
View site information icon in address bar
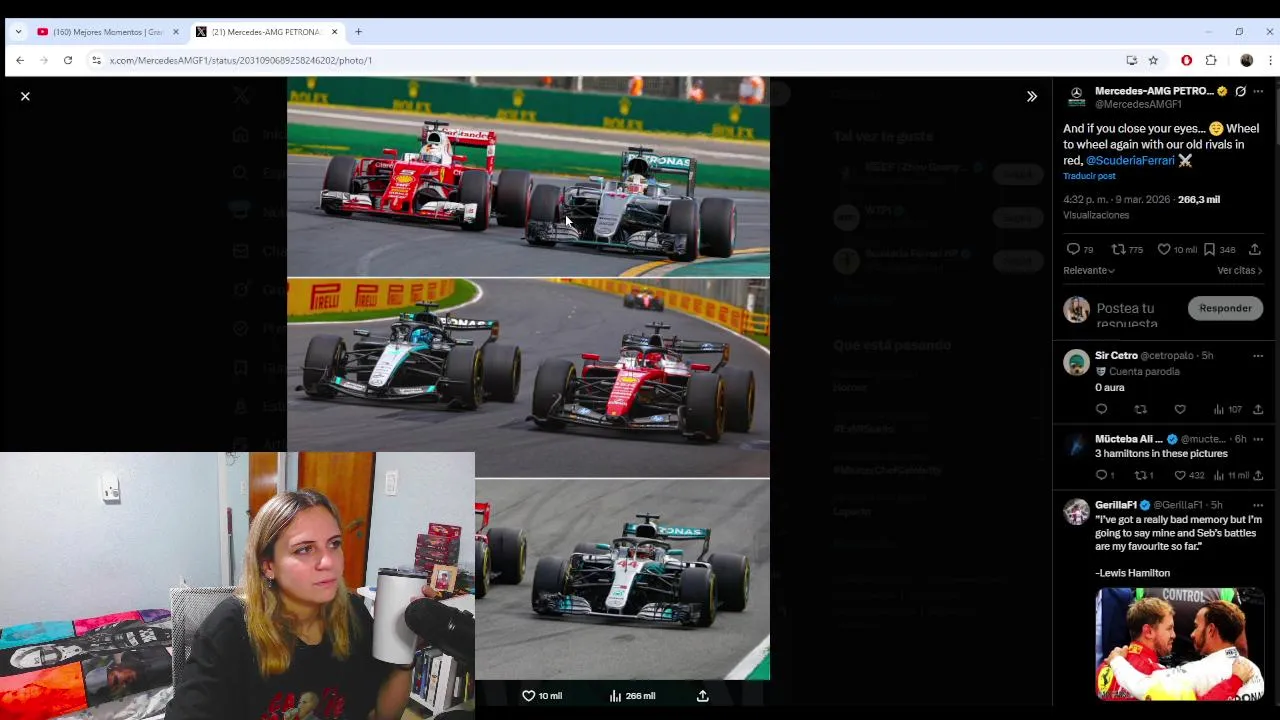pyautogui.click(x=96, y=60)
